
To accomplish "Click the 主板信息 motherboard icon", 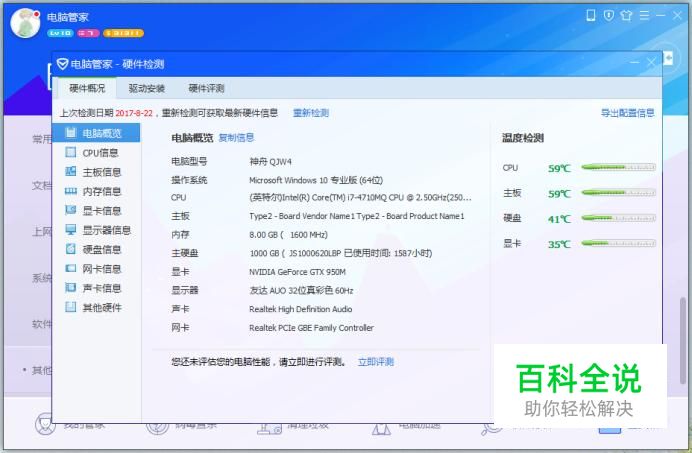I will [71, 172].
